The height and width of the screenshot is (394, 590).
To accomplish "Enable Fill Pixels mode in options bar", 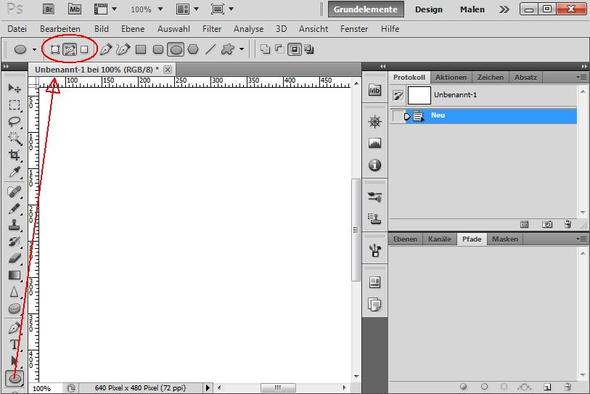I will [x=84, y=49].
